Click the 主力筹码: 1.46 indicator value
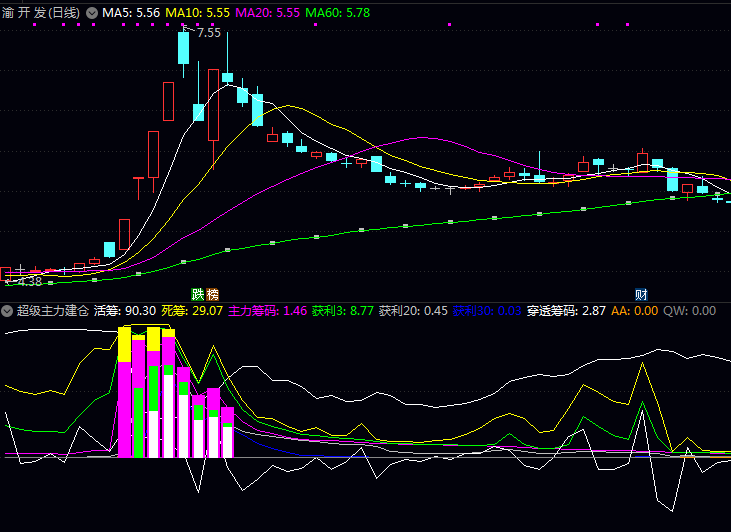The width and height of the screenshot is (731, 532). click(x=267, y=311)
